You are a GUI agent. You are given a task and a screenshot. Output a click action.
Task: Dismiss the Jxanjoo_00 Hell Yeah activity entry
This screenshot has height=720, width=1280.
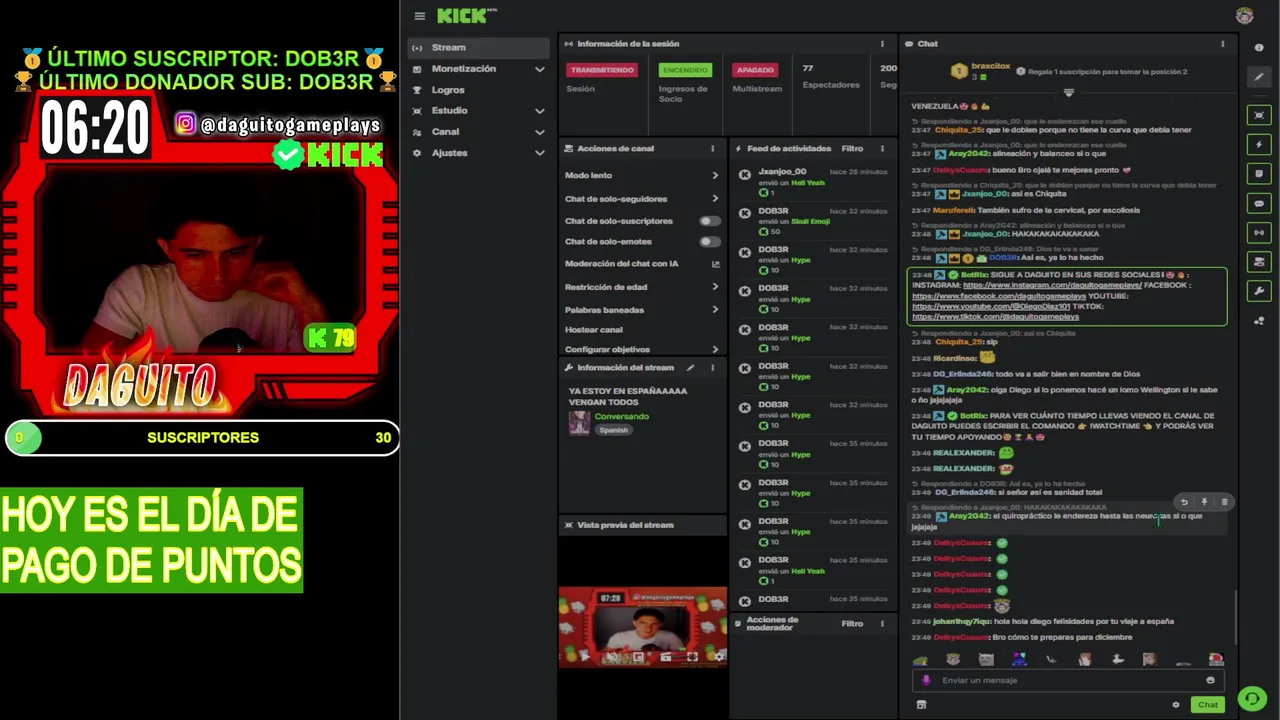(x=745, y=175)
